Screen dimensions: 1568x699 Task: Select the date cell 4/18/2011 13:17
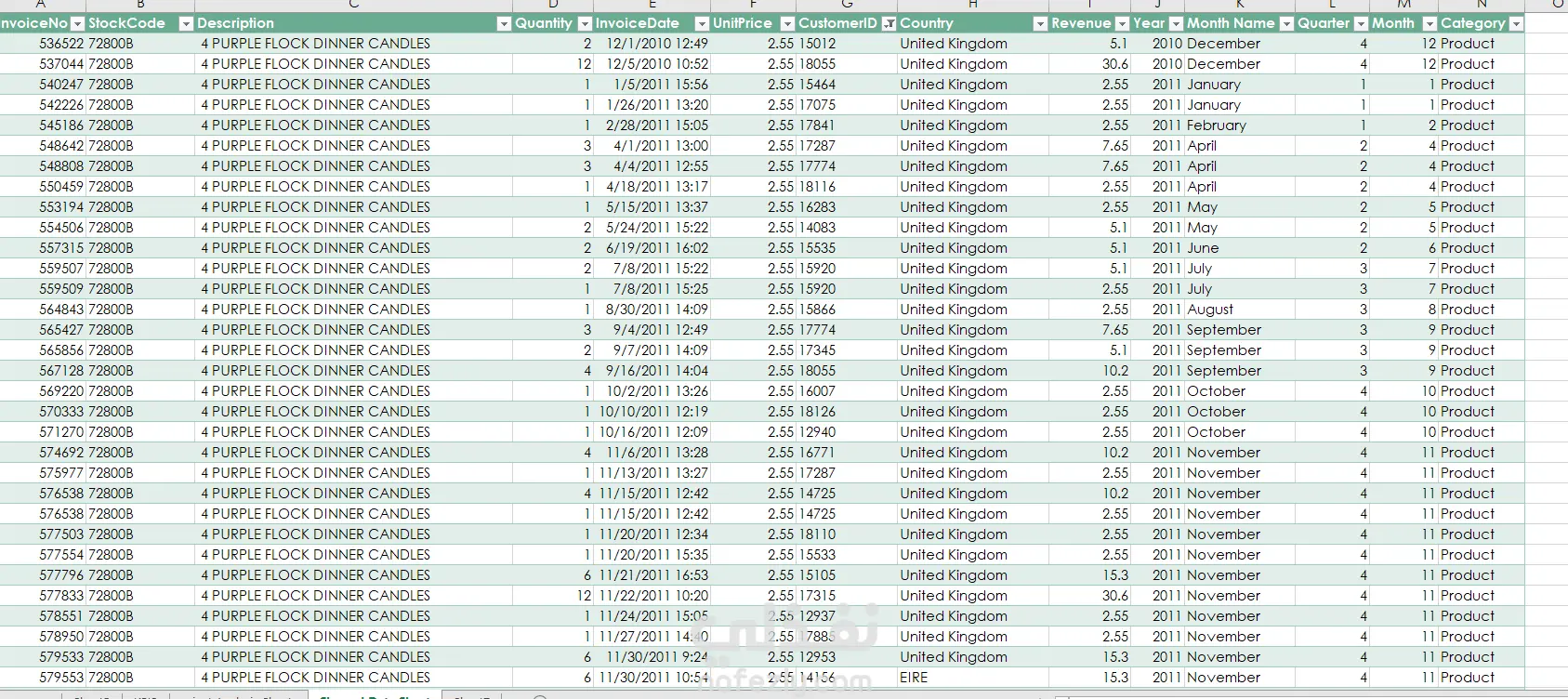652,187
